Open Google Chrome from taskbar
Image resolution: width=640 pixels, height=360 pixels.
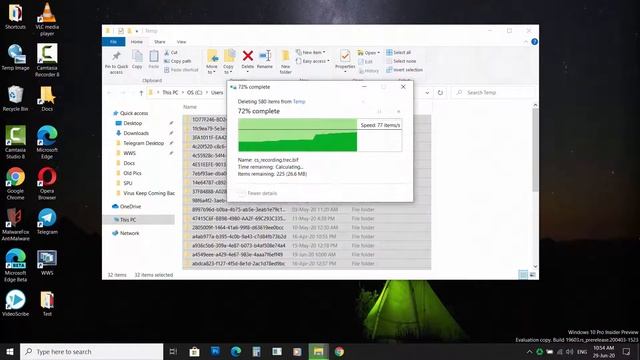tap(339, 351)
